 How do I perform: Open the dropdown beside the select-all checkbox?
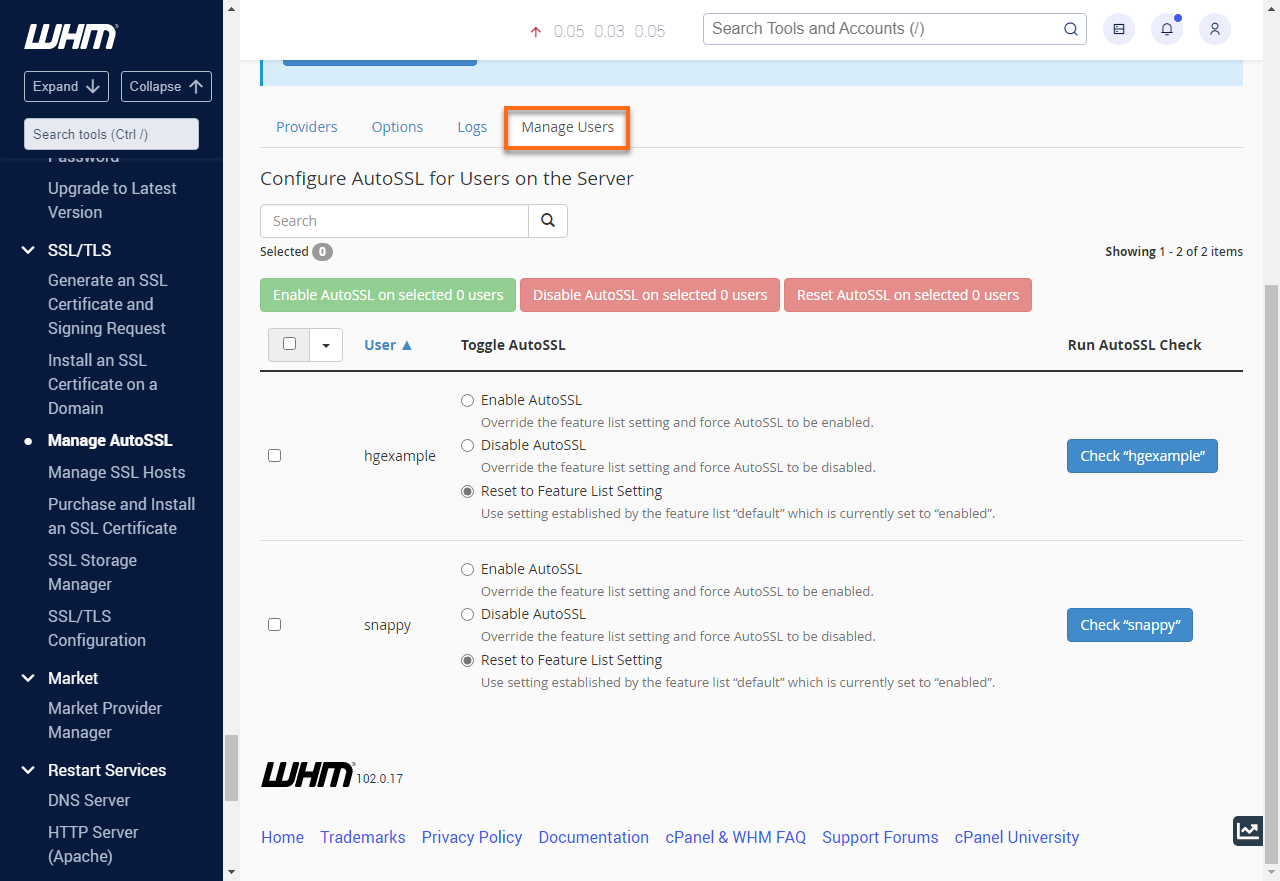tap(326, 344)
